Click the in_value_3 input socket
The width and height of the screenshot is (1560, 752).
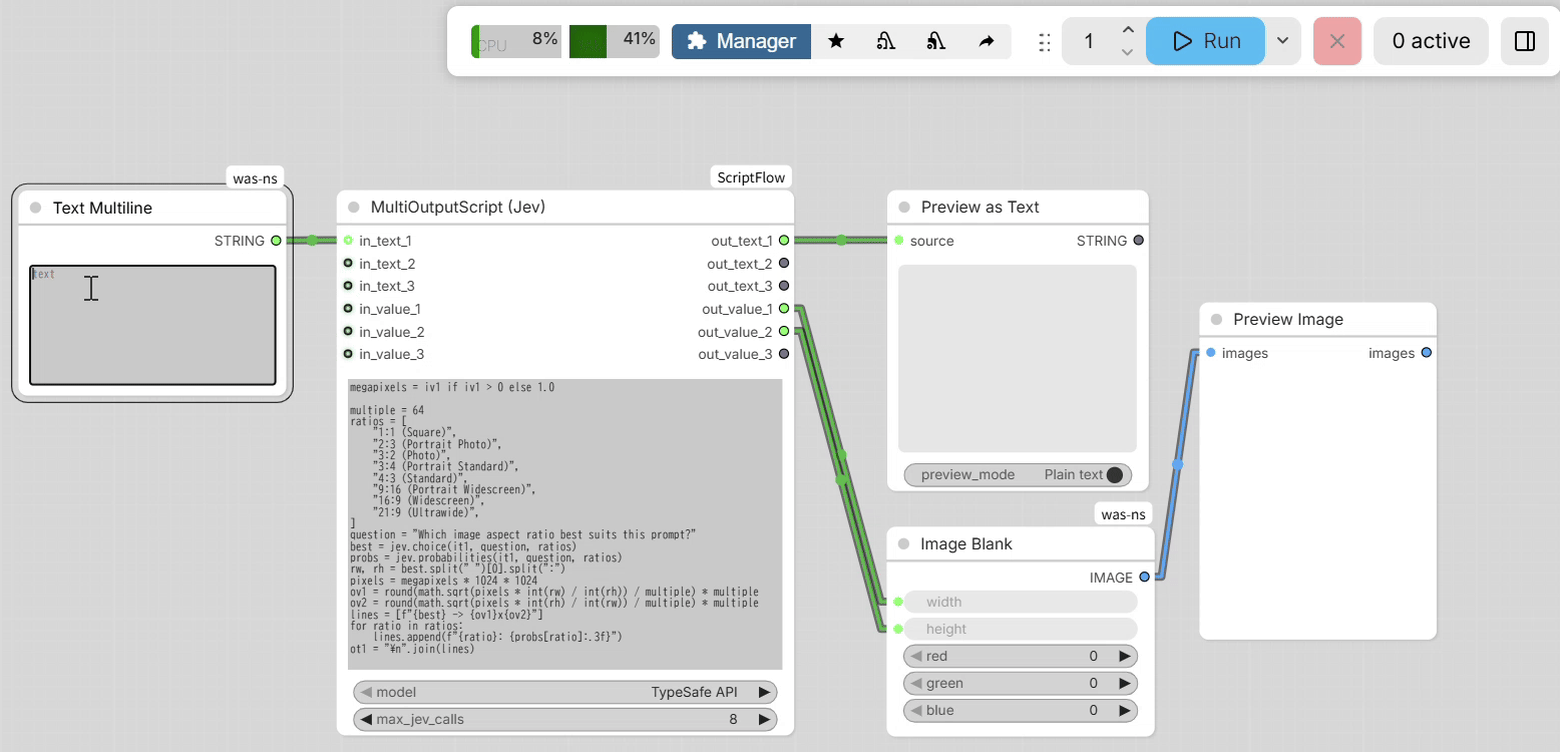pos(348,354)
